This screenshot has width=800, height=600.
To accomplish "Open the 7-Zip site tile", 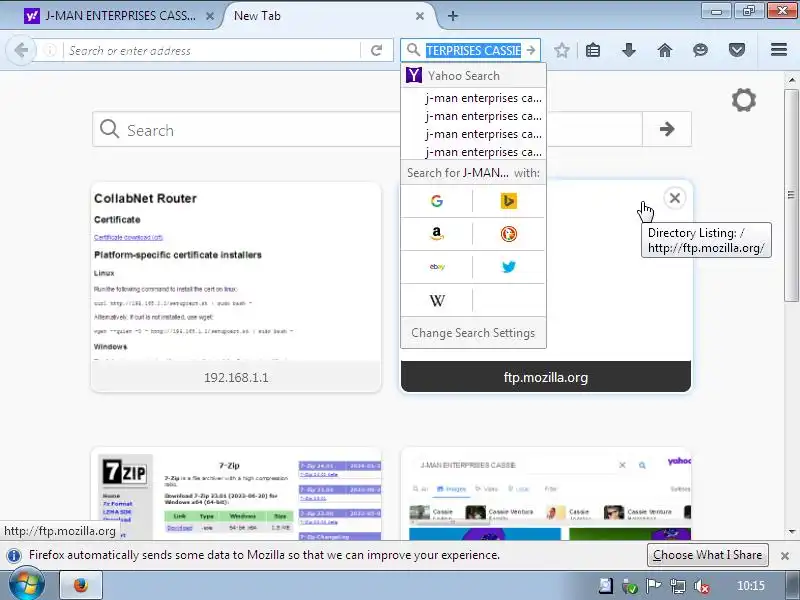I will [236, 494].
